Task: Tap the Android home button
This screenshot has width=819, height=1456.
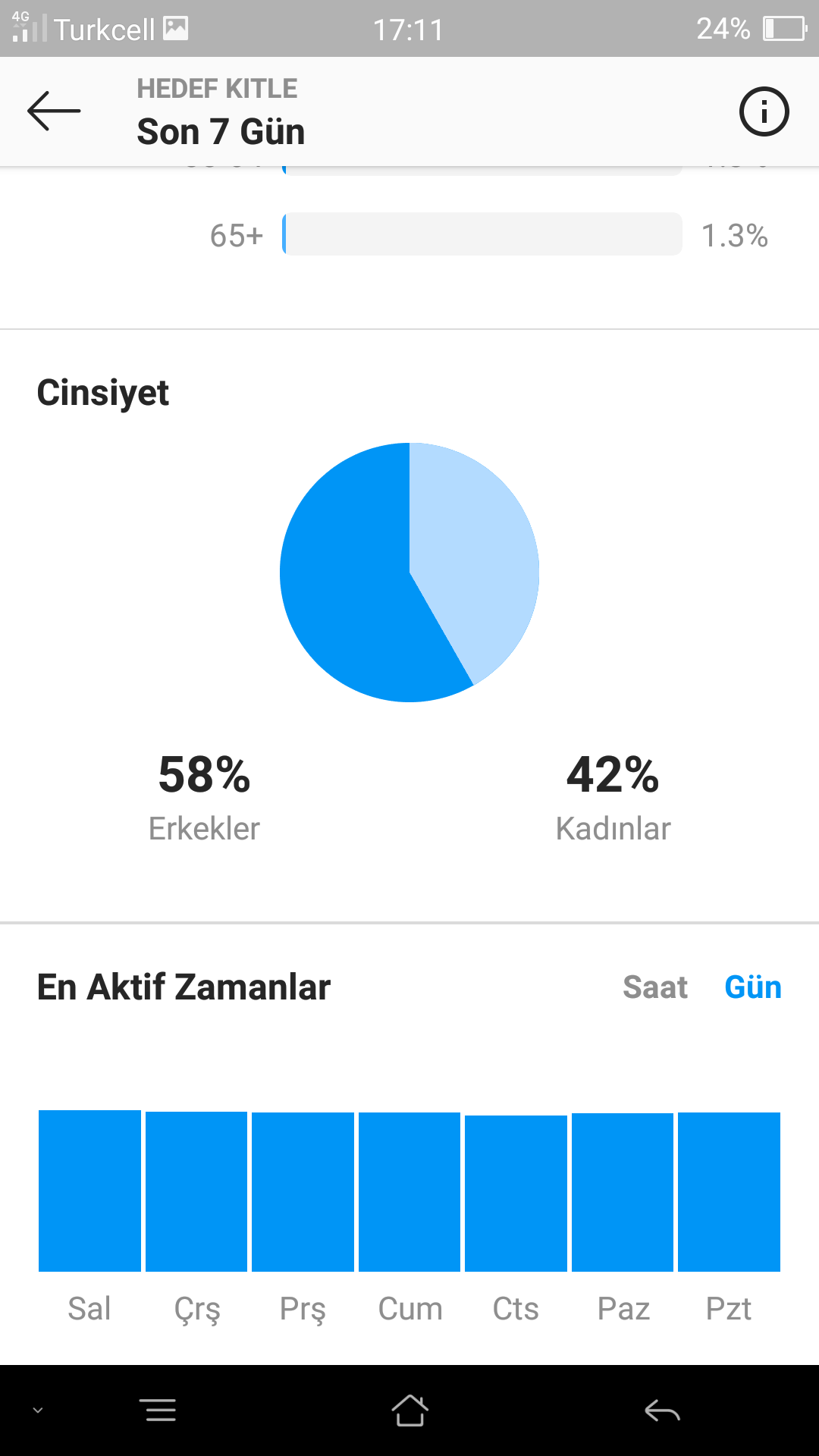Action: pyautogui.click(x=409, y=1410)
